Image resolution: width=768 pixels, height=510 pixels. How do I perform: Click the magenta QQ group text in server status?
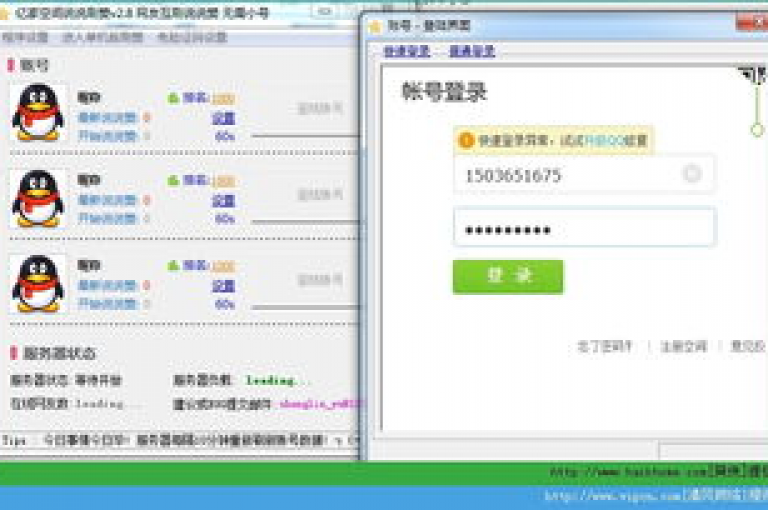point(321,404)
